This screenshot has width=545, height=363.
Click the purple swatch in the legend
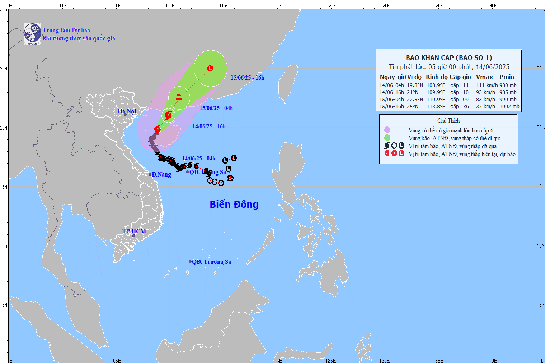(x=387, y=130)
